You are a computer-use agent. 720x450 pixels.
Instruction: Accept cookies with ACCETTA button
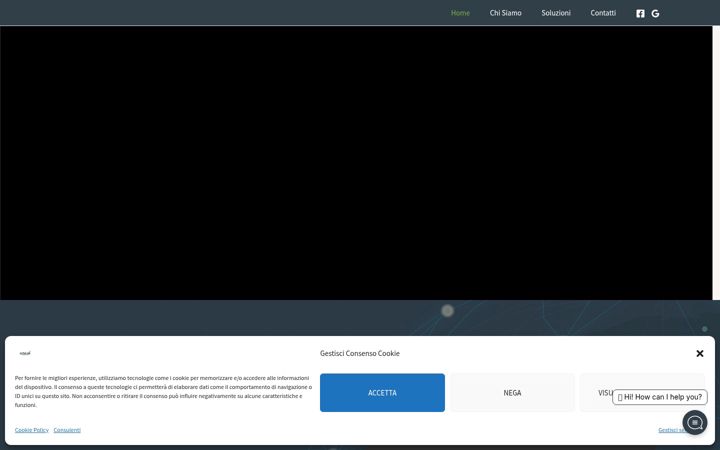[x=382, y=393]
